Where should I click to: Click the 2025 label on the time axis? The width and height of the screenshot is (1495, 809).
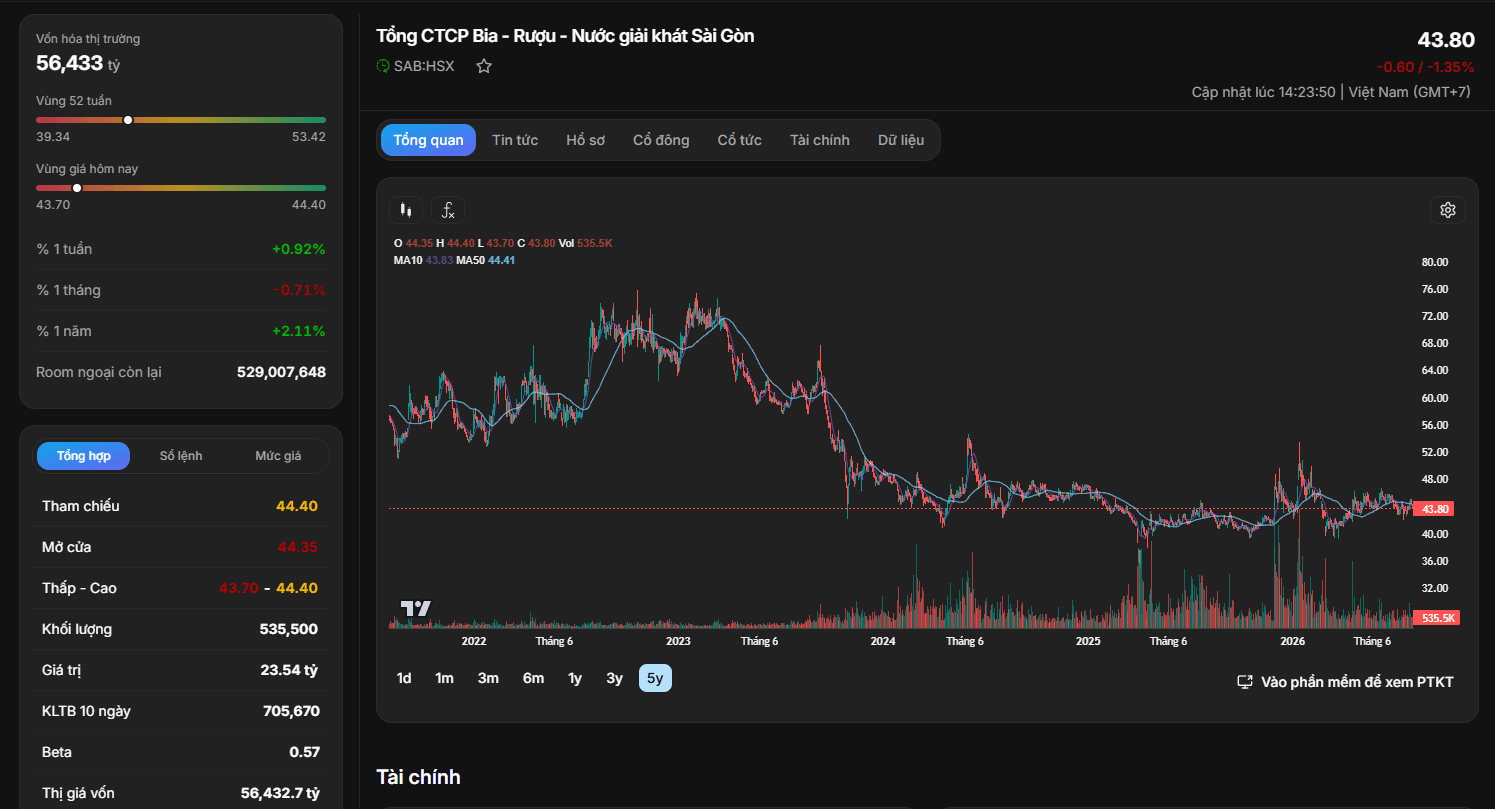(1088, 641)
